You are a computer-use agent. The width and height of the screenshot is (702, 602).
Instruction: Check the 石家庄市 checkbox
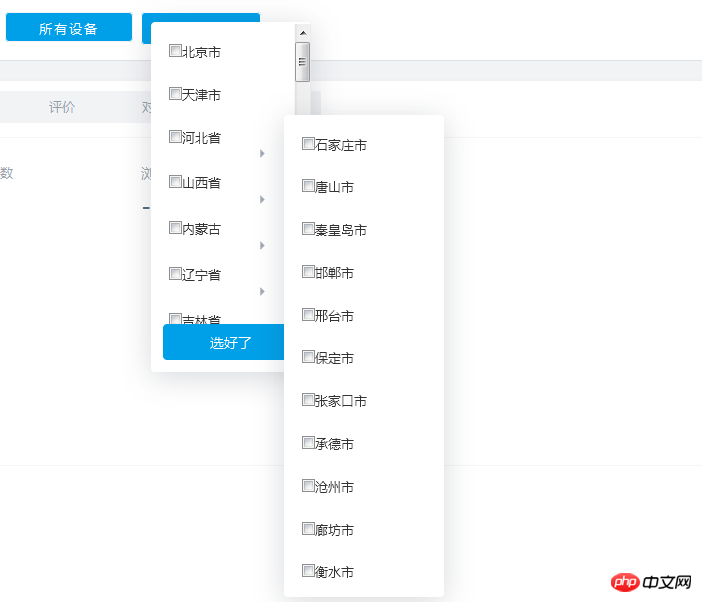click(308, 144)
